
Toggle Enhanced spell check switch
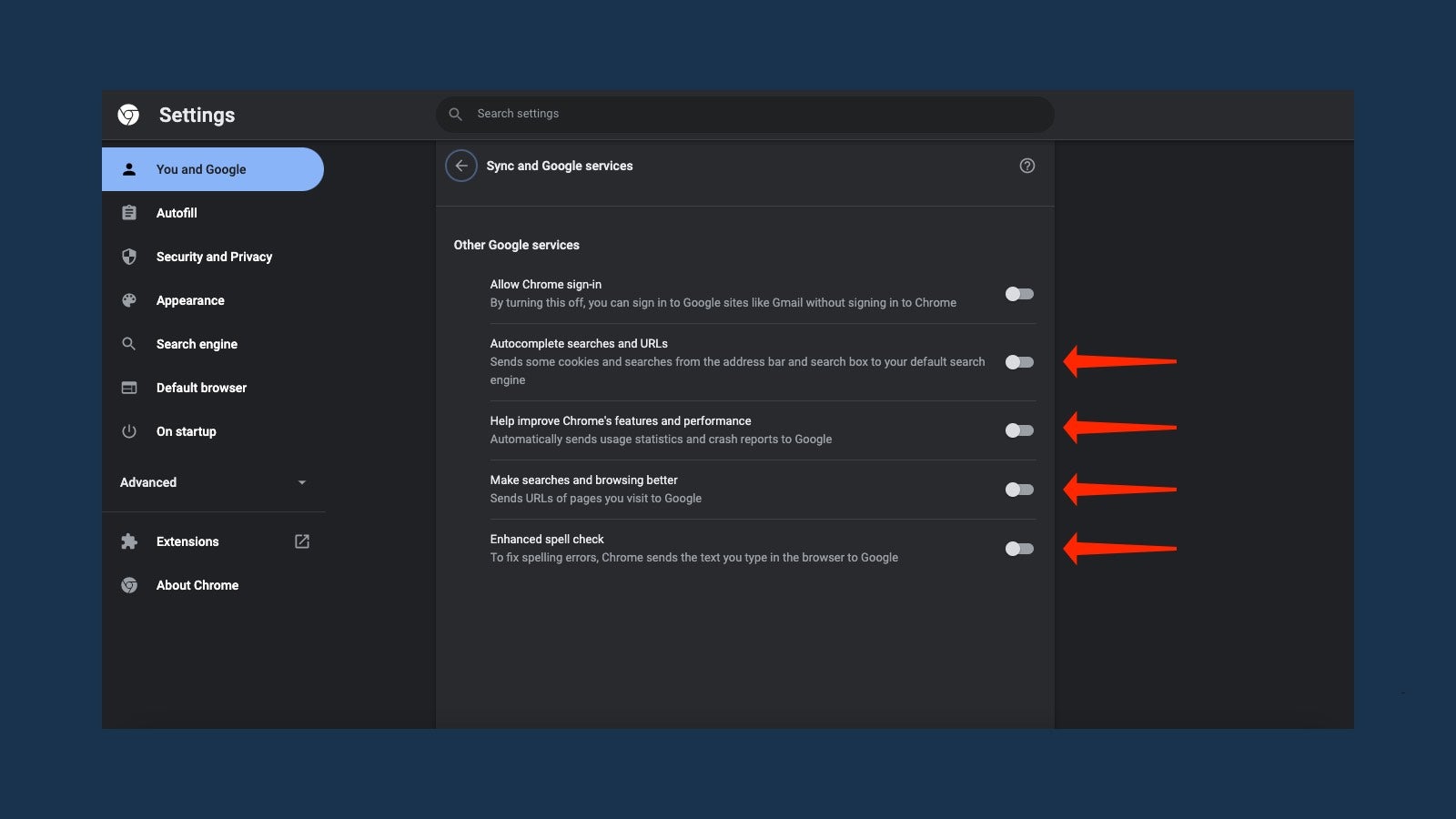point(1019,549)
